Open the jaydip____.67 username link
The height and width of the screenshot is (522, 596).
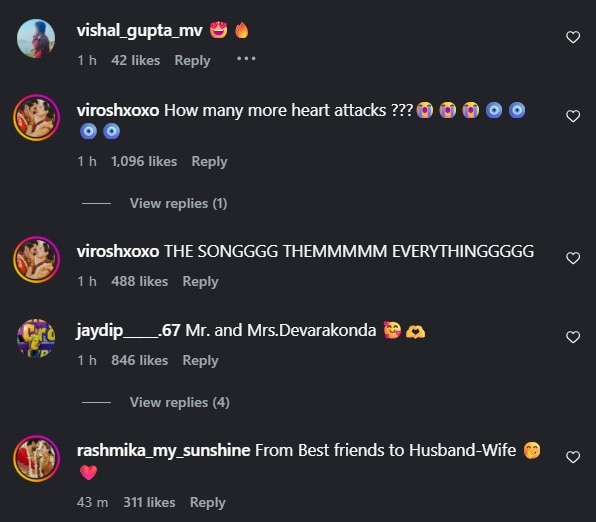coord(128,330)
